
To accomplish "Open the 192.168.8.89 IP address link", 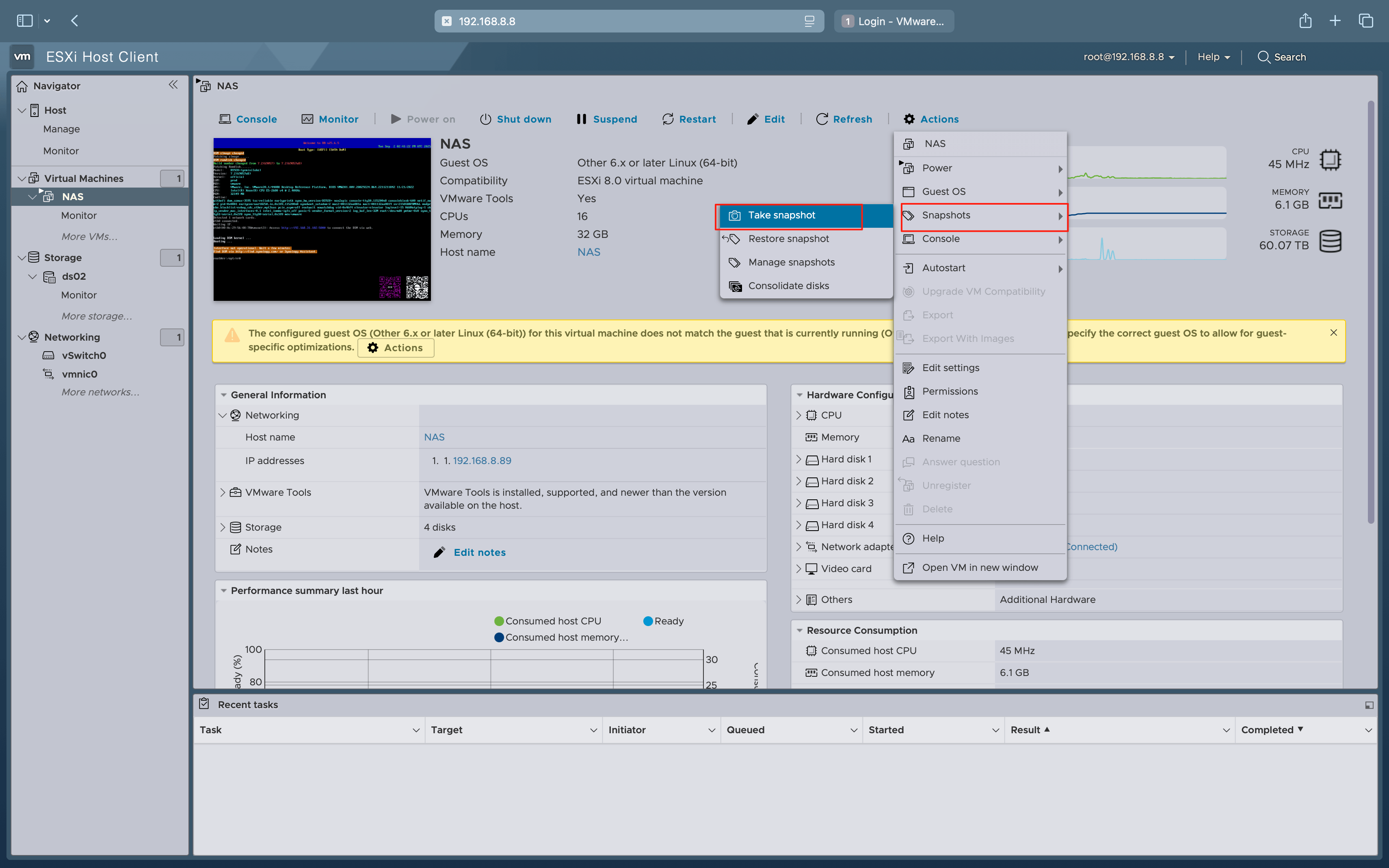I will pyautogui.click(x=482, y=461).
